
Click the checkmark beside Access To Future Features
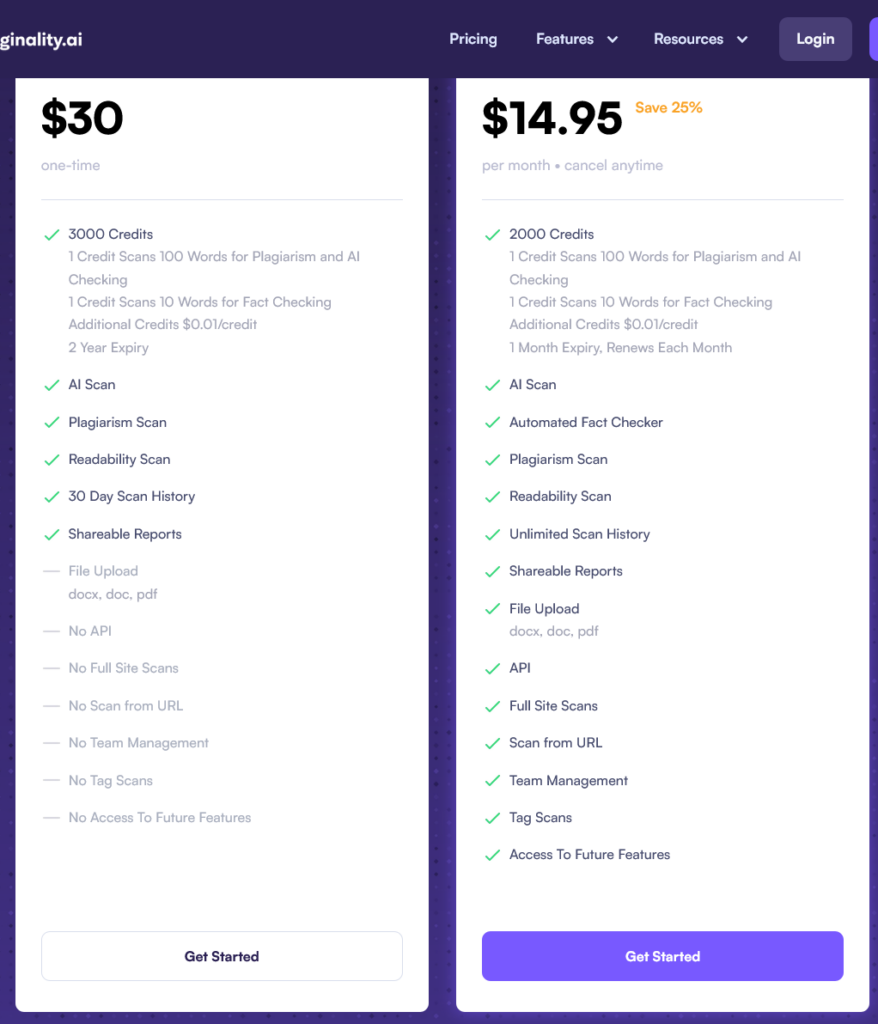tap(492, 855)
